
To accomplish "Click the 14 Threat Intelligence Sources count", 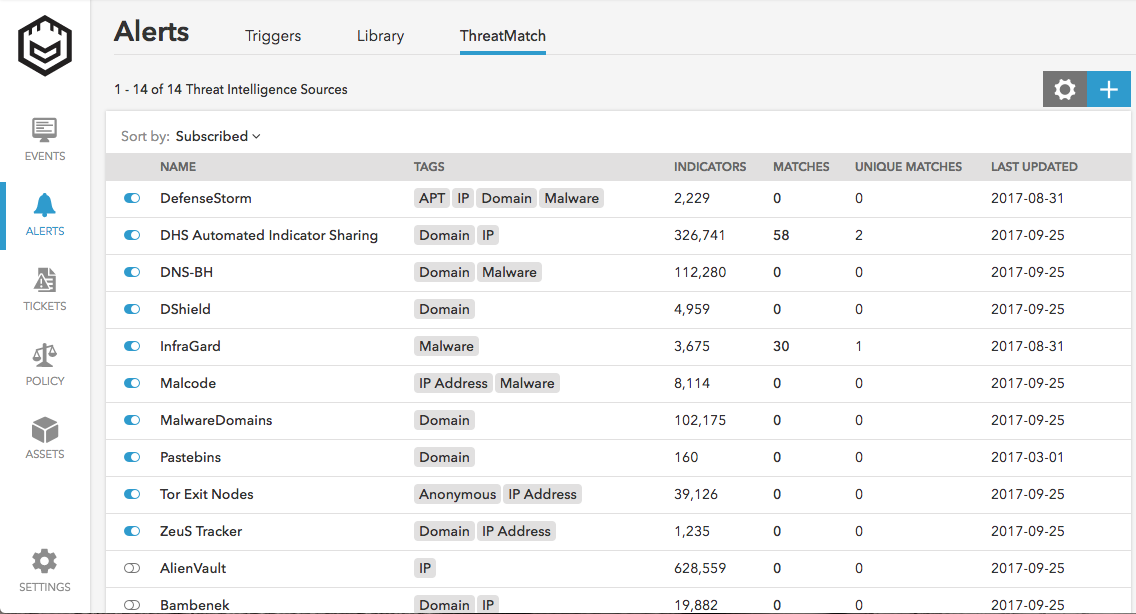I will point(230,89).
